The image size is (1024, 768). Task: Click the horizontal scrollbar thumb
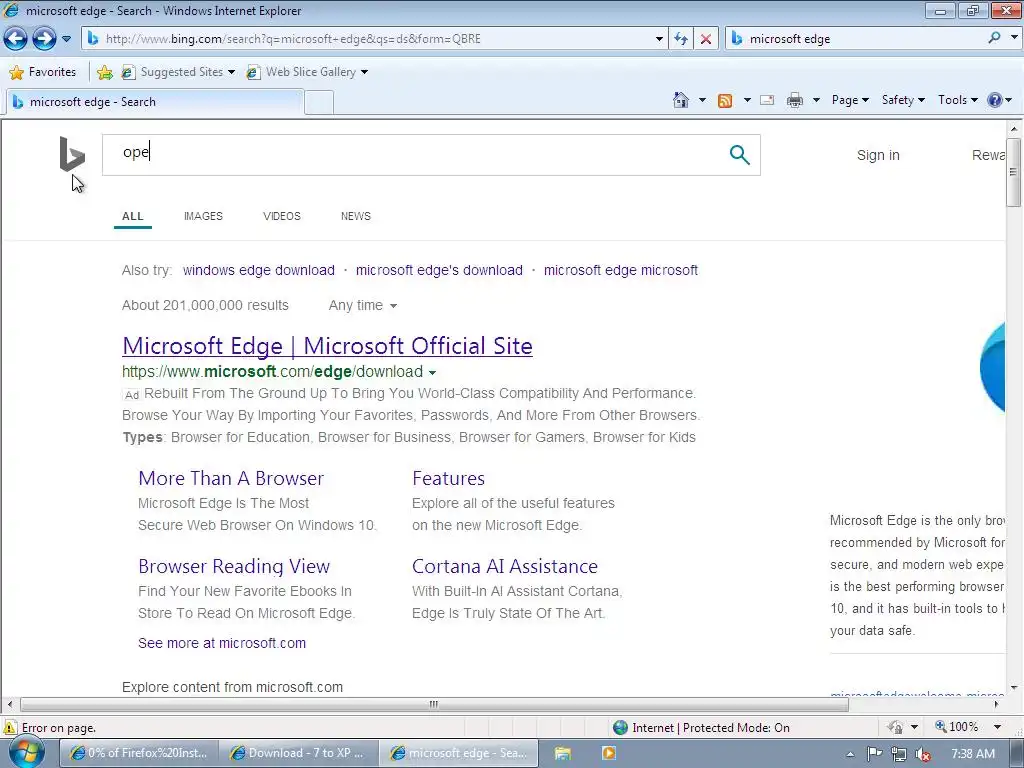(x=434, y=705)
